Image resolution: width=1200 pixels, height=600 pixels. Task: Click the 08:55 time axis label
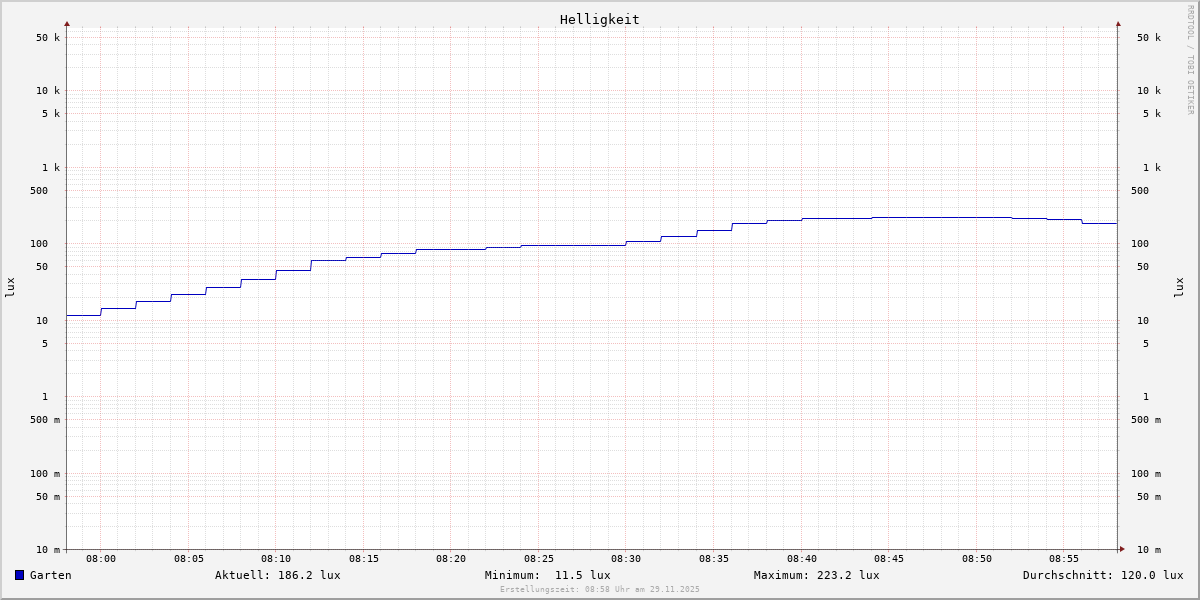tap(1064, 559)
